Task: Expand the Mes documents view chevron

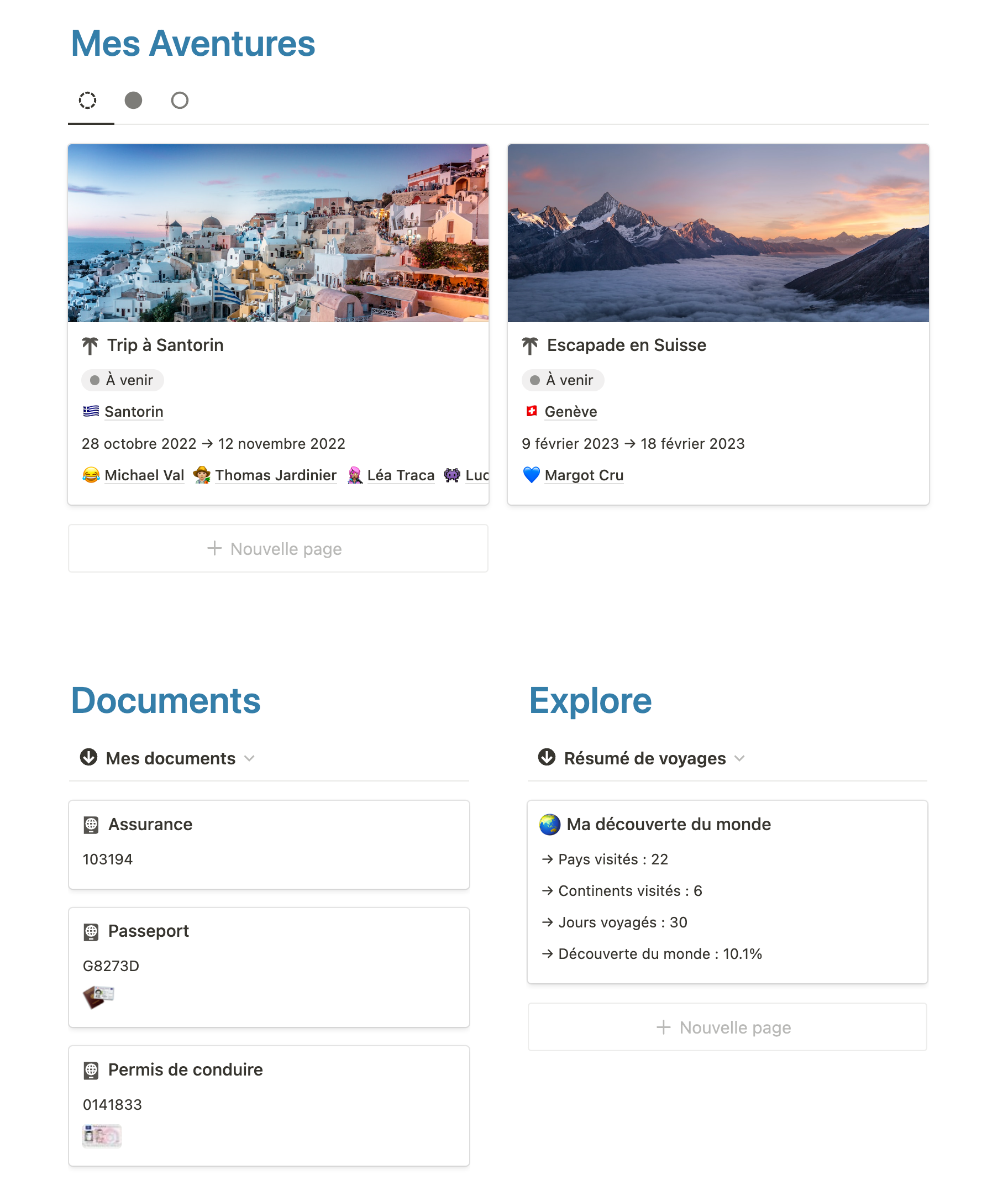Action: (x=249, y=758)
